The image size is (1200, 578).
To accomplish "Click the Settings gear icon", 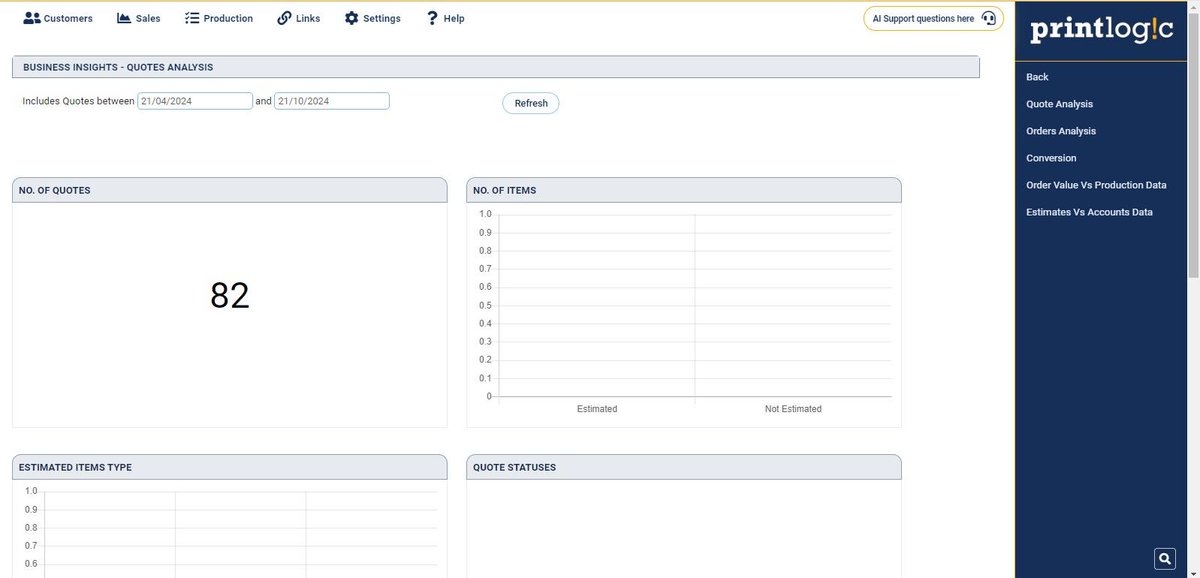I will [x=351, y=18].
